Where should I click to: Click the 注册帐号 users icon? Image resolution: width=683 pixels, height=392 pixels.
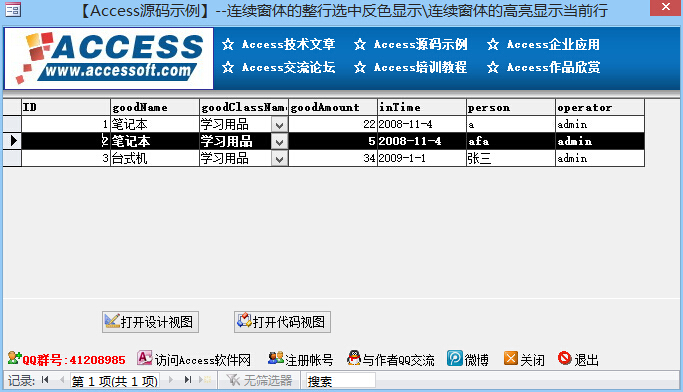click(x=275, y=358)
